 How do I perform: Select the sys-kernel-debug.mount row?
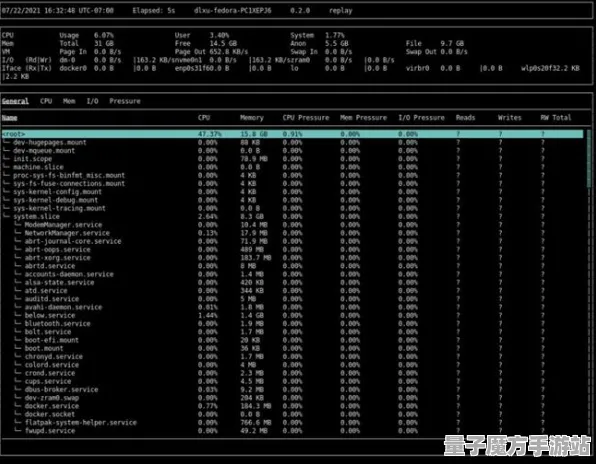click(292, 200)
